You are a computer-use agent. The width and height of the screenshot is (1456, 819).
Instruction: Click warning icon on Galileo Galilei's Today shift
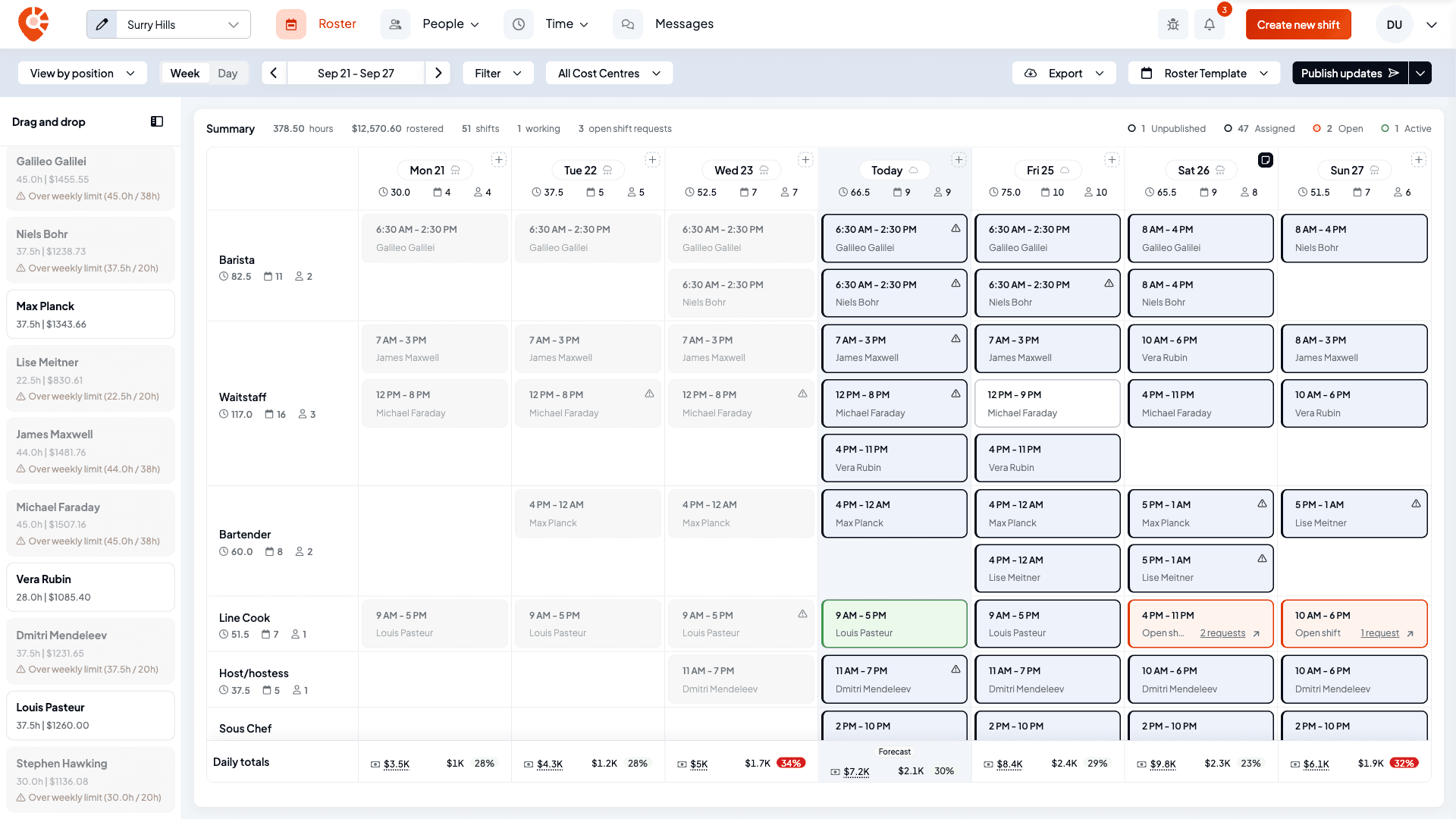pyautogui.click(x=955, y=228)
